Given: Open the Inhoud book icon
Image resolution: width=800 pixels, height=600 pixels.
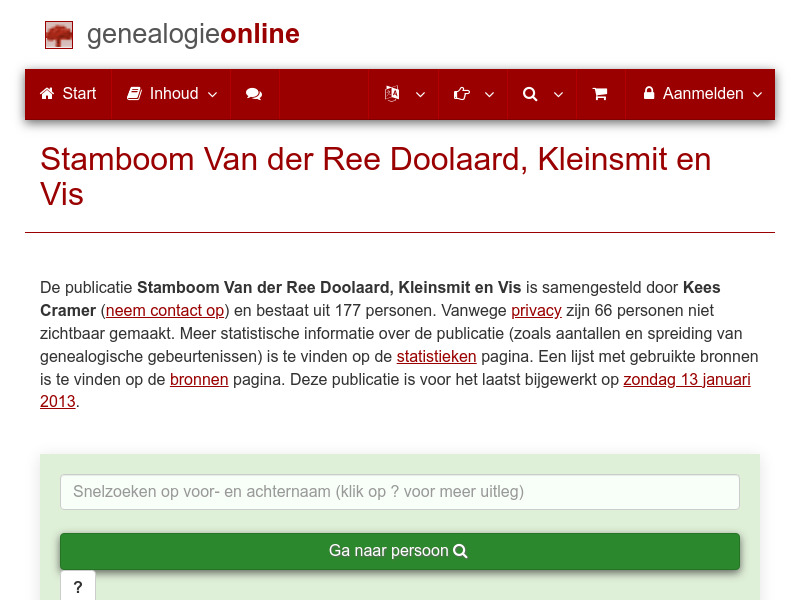Looking at the screenshot, I should tap(134, 93).
